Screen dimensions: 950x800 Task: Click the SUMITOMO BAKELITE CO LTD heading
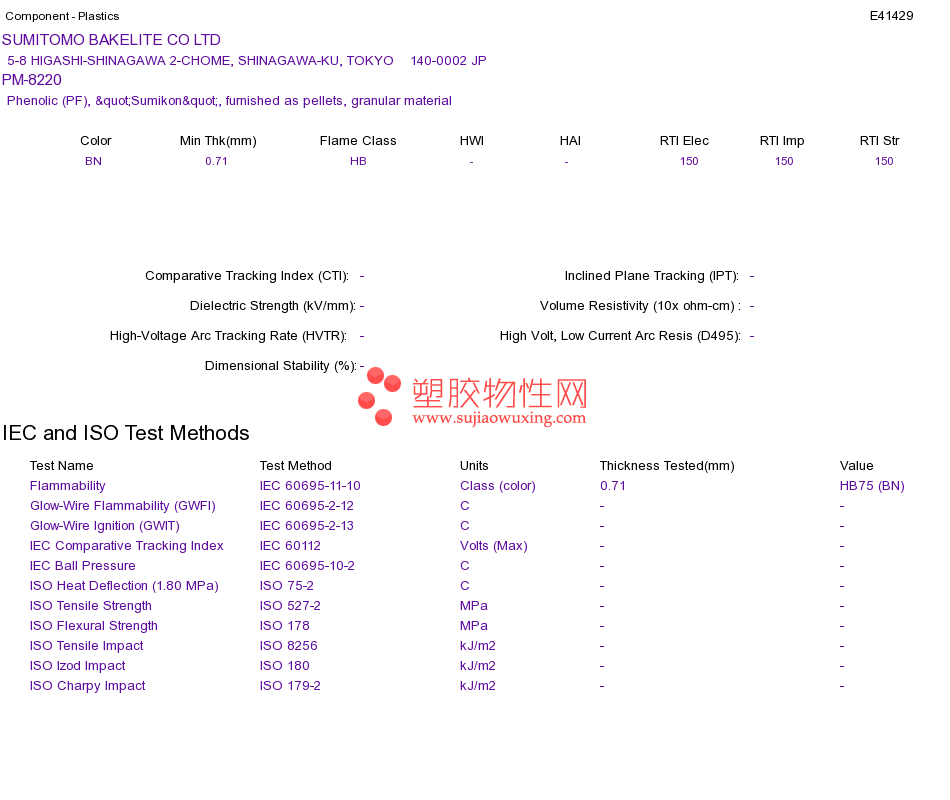pos(111,40)
